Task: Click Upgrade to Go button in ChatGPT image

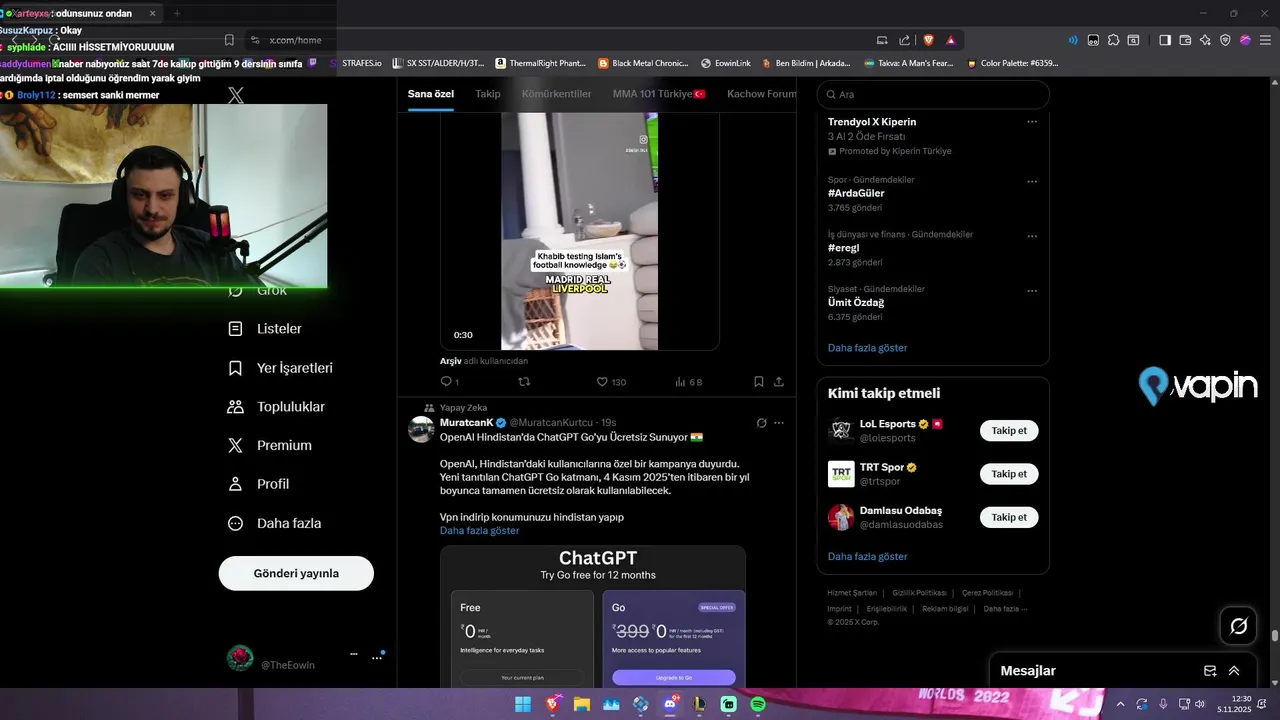Action: coord(673,678)
